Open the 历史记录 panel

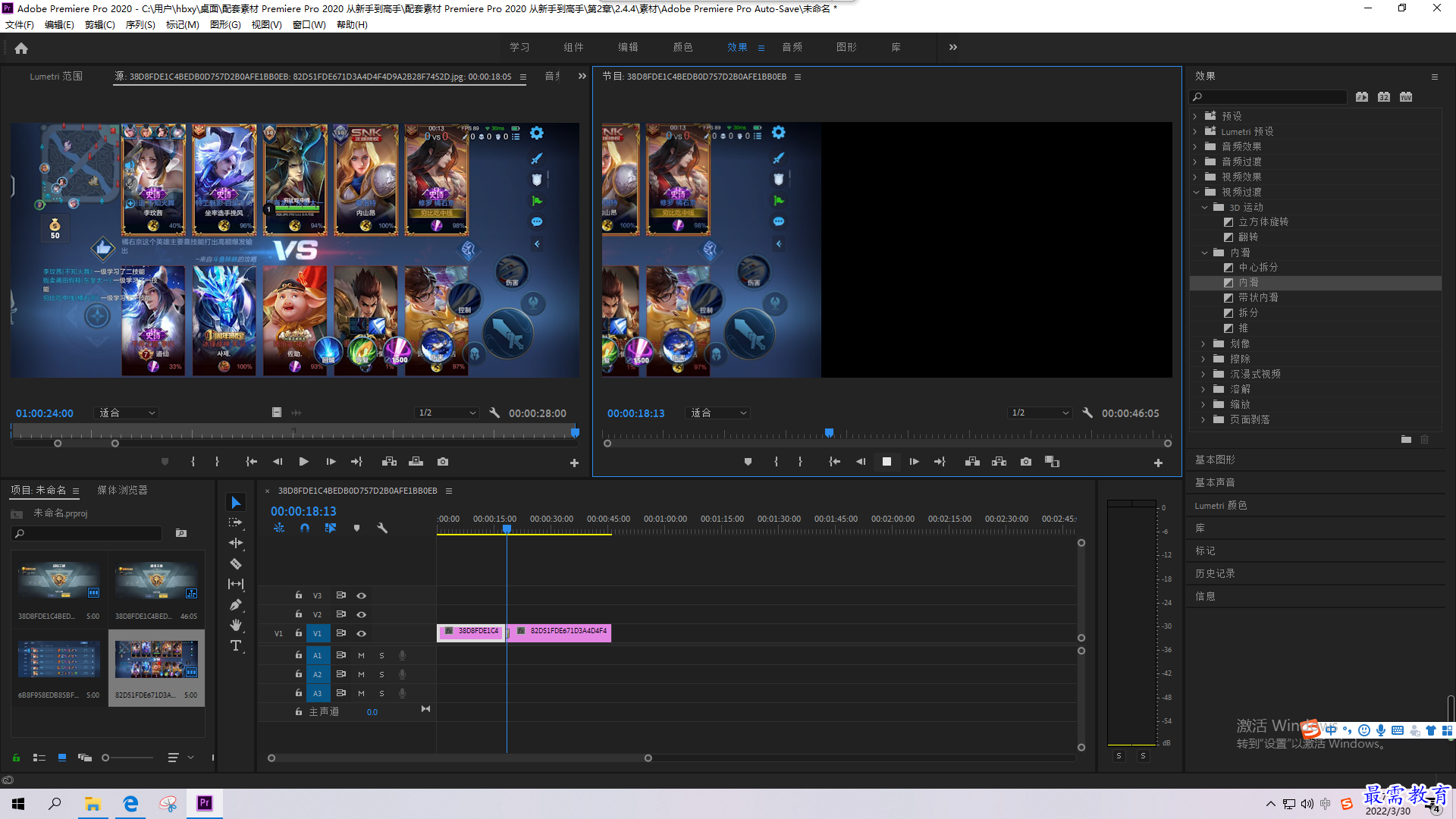(1215, 573)
